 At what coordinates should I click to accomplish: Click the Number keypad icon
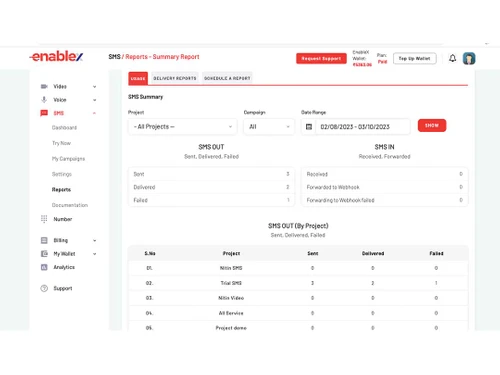[44, 219]
